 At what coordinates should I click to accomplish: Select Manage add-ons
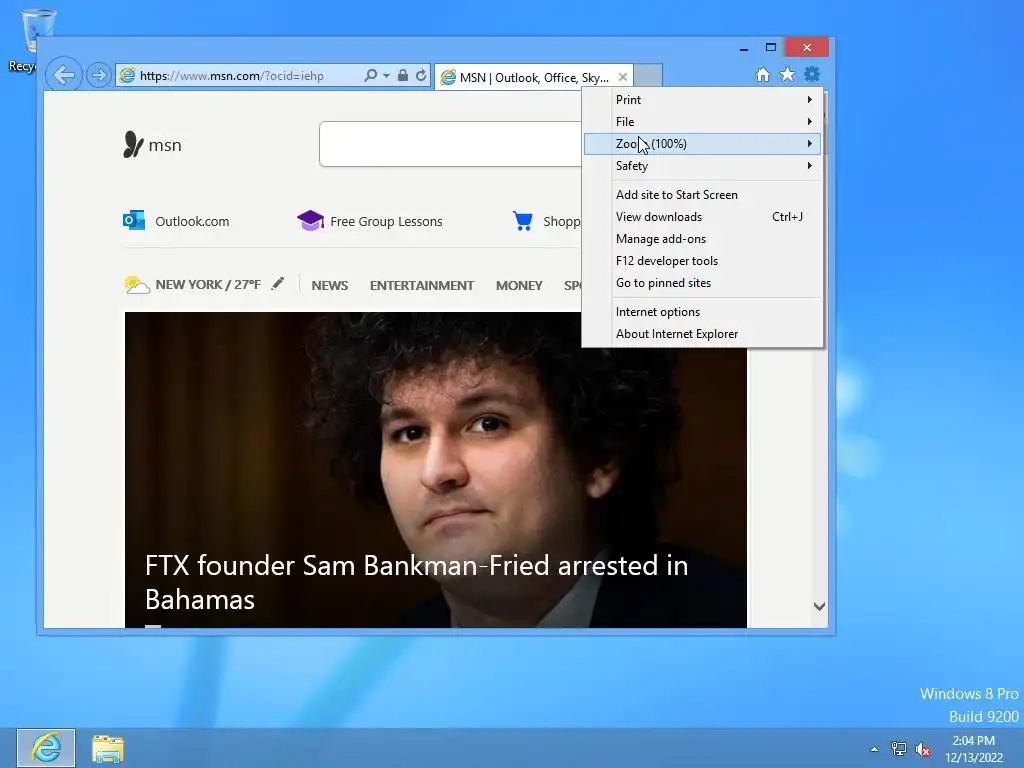[x=702, y=239]
